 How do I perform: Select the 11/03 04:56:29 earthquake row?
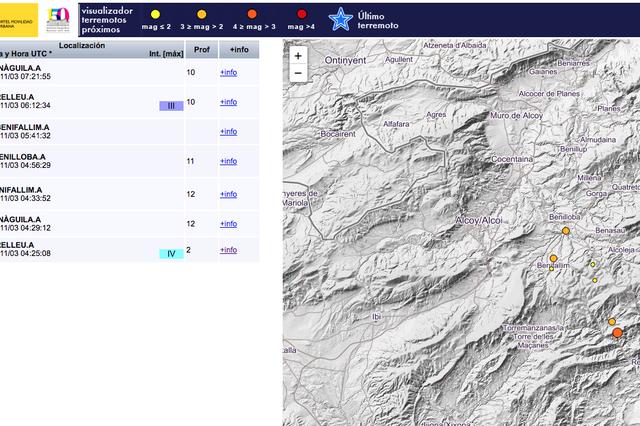pos(129,161)
